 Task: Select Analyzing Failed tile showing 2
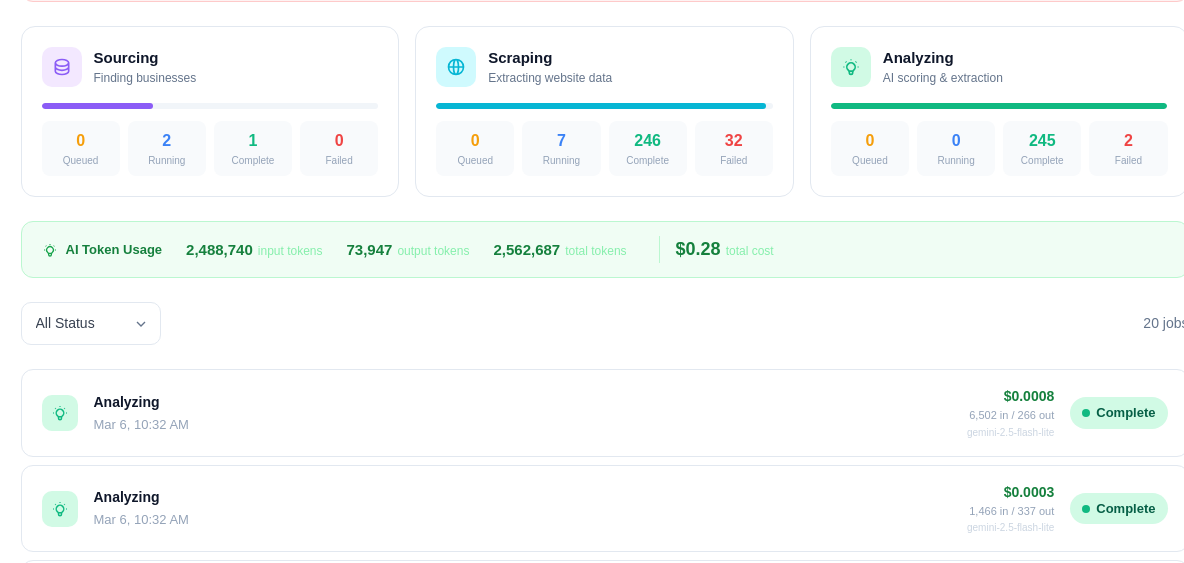tap(1128, 149)
